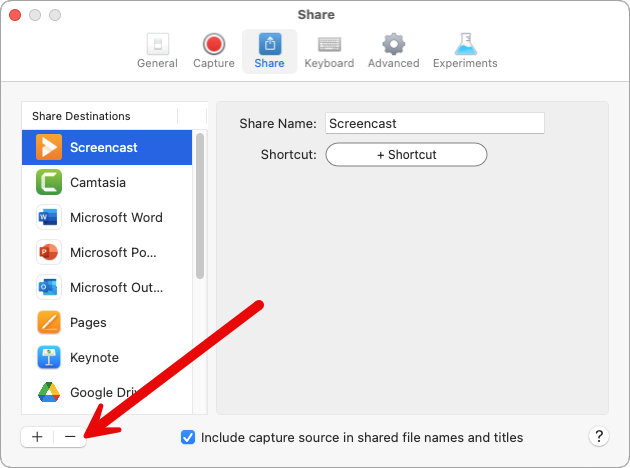Switch to the Capture tab
Screen dimensions: 630x468
(x=213, y=51)
